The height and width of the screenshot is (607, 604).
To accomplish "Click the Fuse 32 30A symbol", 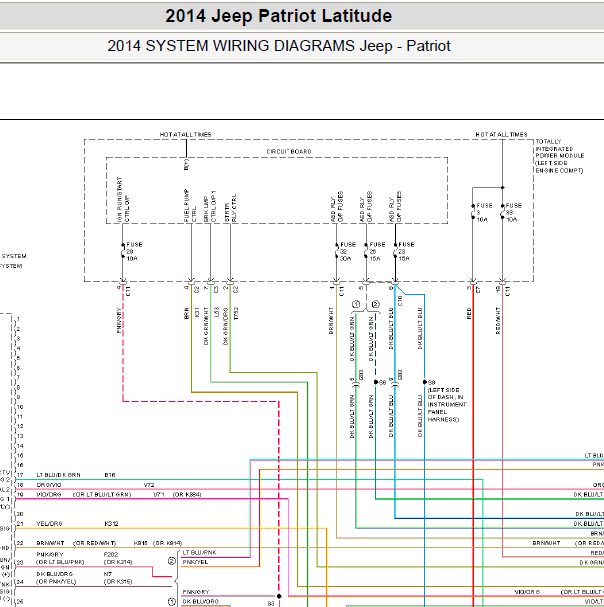I will (337, 252).
